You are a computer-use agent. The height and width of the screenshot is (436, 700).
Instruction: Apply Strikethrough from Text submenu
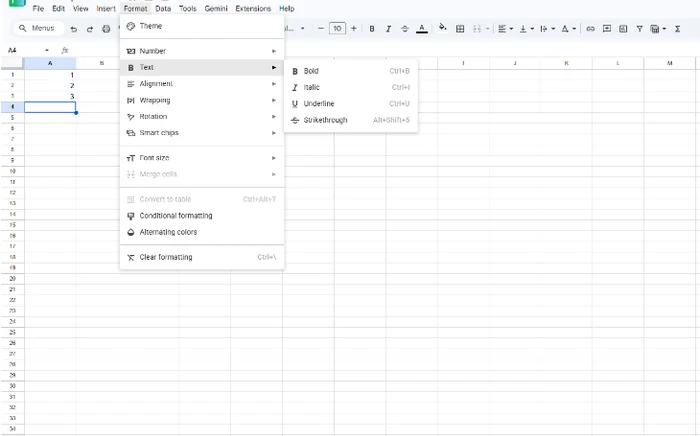click(x=351, y=120)
